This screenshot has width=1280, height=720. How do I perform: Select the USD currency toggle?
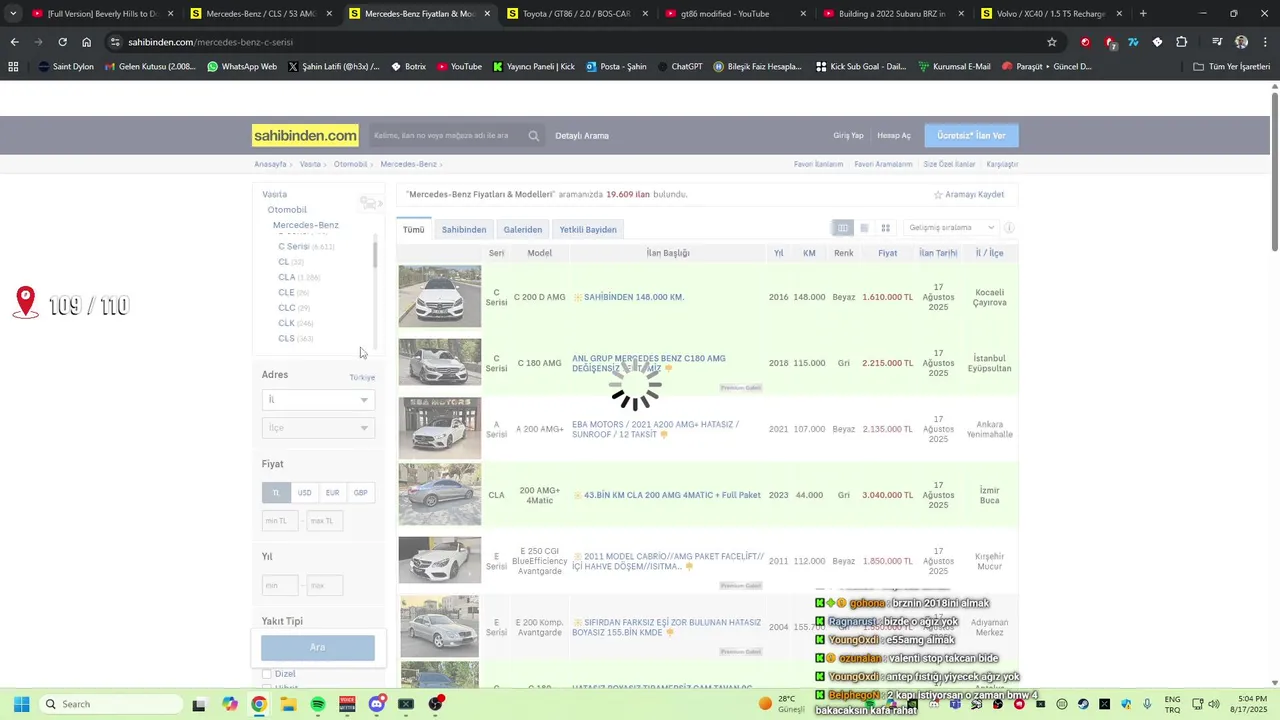304,493
